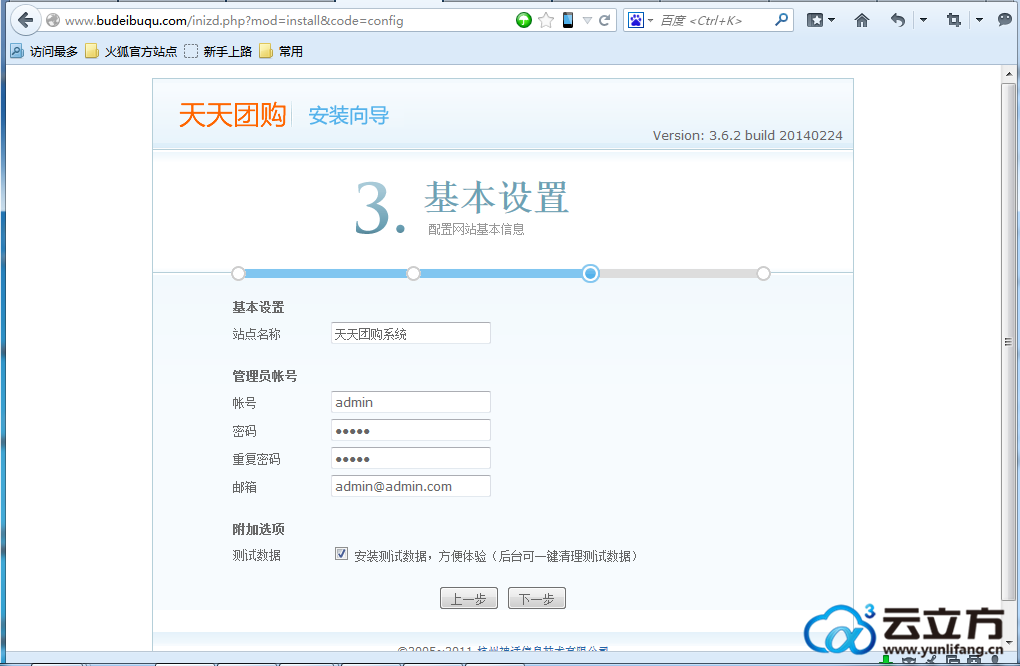The width and height of the screenshot is (1020, 666).
Task: Click the 附加选项 section heading
Action: (258, 529)
